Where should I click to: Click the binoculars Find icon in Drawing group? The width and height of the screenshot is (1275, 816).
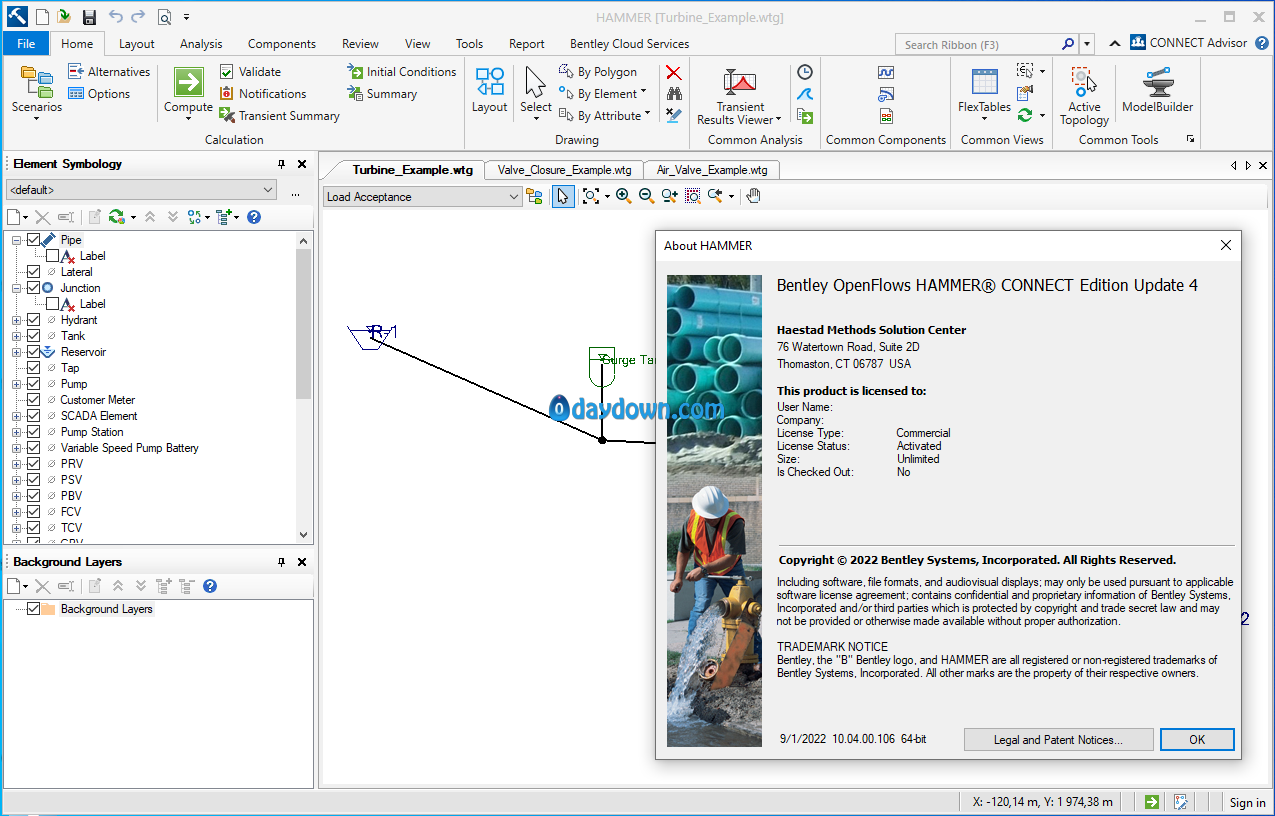pos(674,94)
